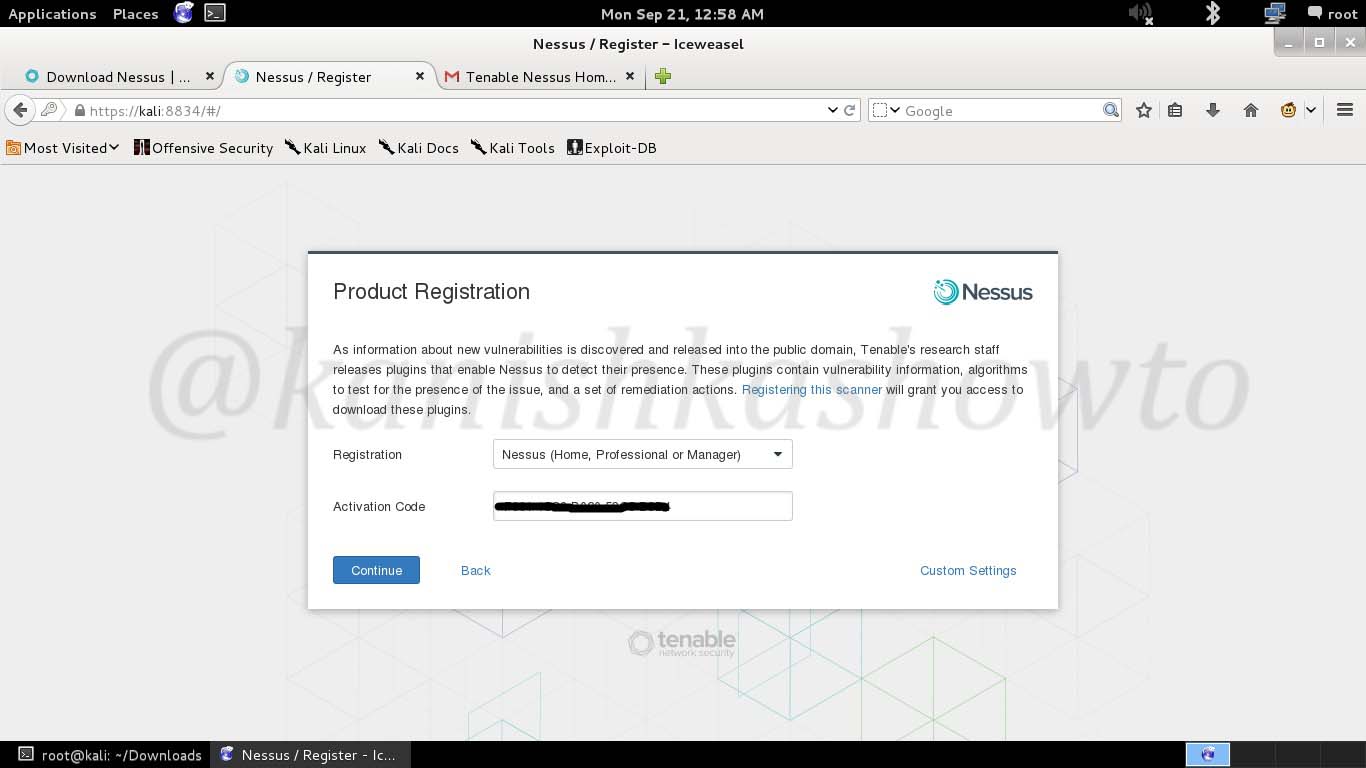Click the Greasemonkey monkey icon
1366x768 pixels.
[1288, 110]
